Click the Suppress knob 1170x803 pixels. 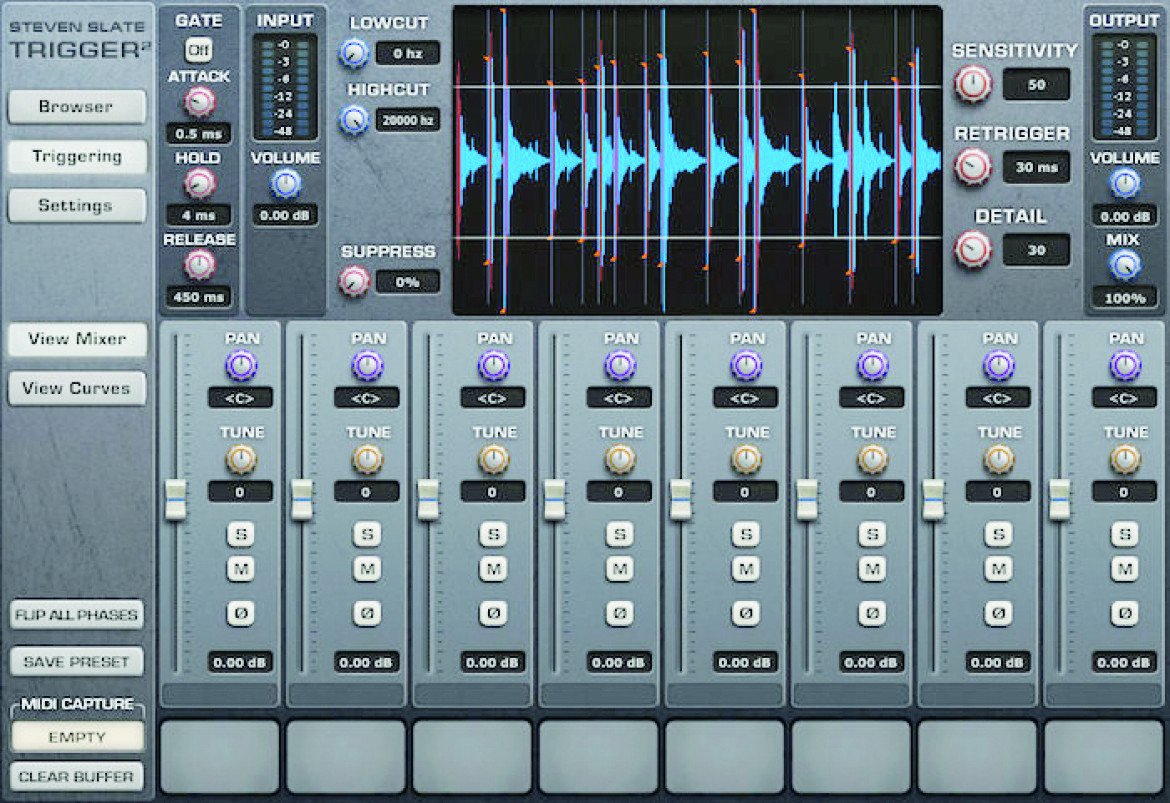[354, 281]
